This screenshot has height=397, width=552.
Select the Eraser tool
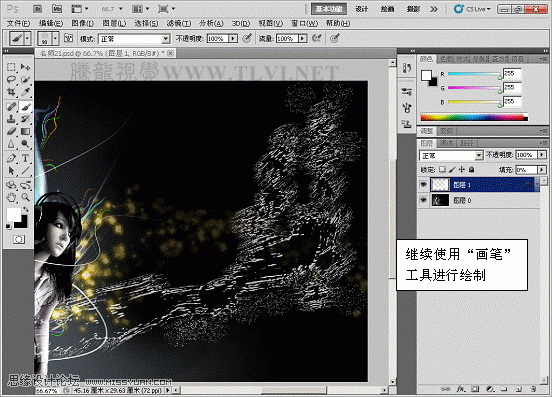click(x=11, y=131)
